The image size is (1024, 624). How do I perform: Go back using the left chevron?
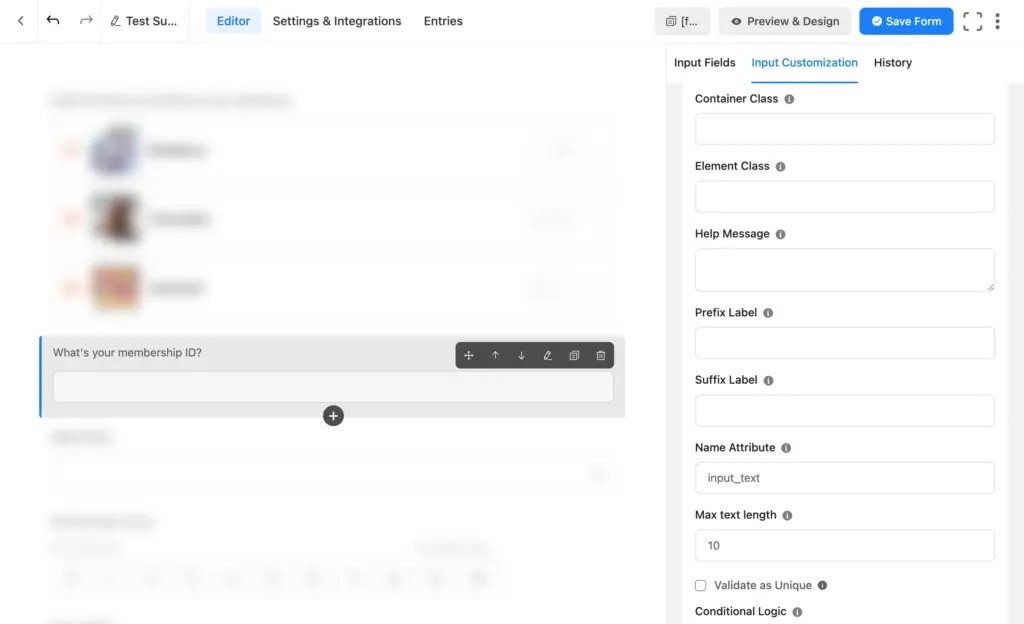[x=21, y=21]
